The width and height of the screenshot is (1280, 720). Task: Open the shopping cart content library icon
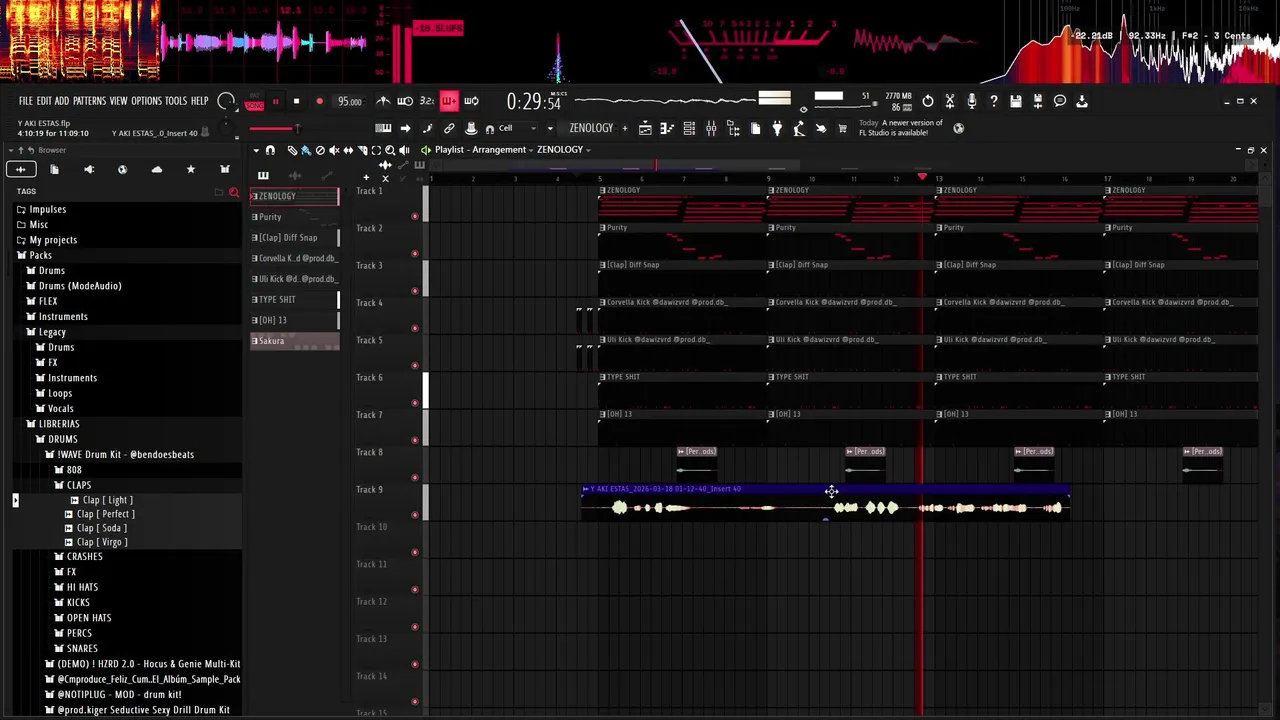[x=842, y=128]
